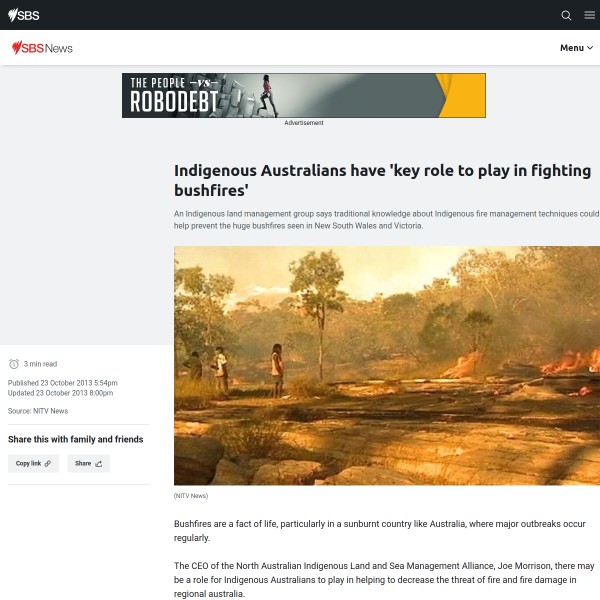Click the Share button
This screenshot has height=600, width=600.
pos(89,463)
